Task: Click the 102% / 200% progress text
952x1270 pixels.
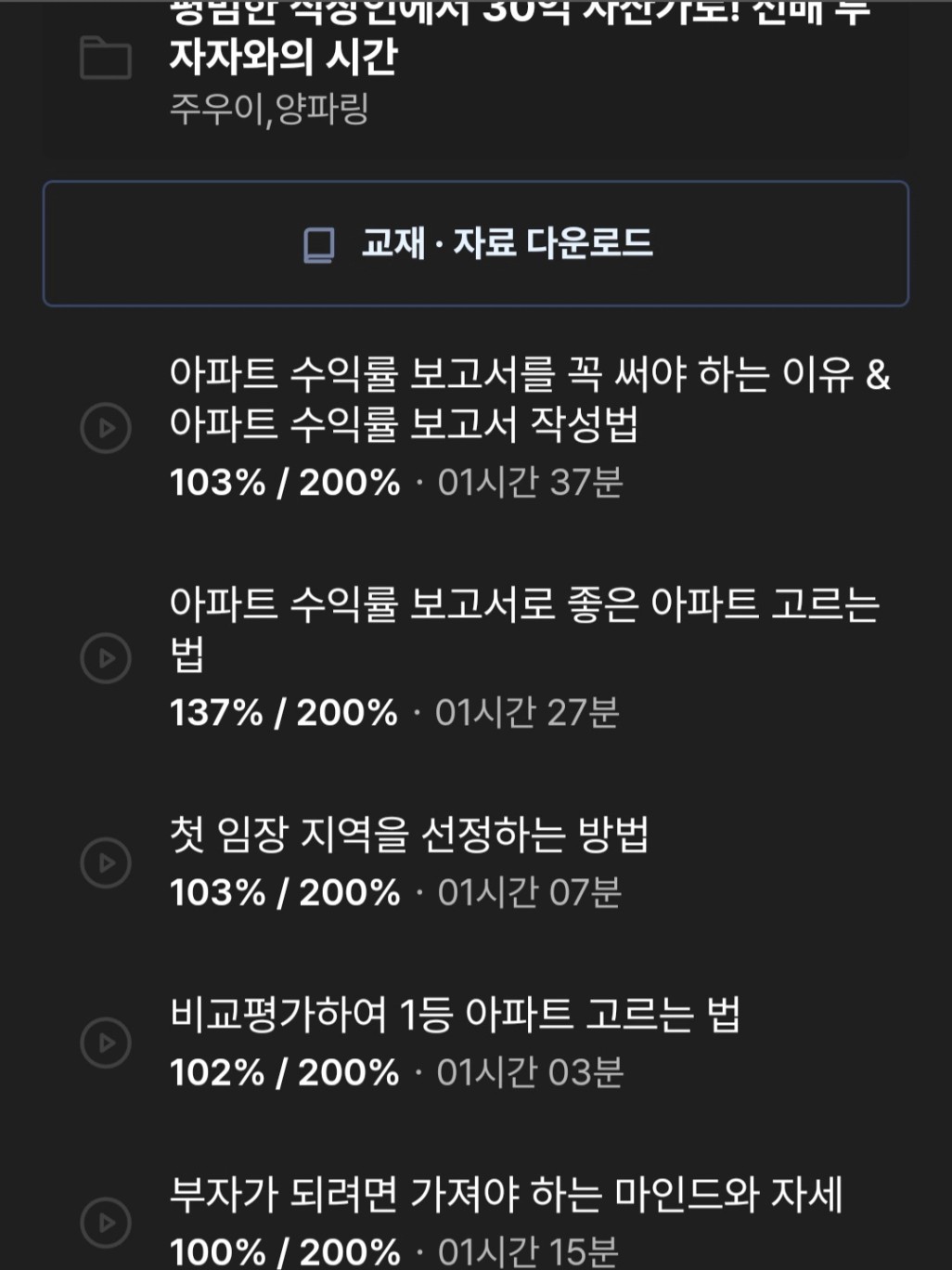Action: click(284, 1073)
